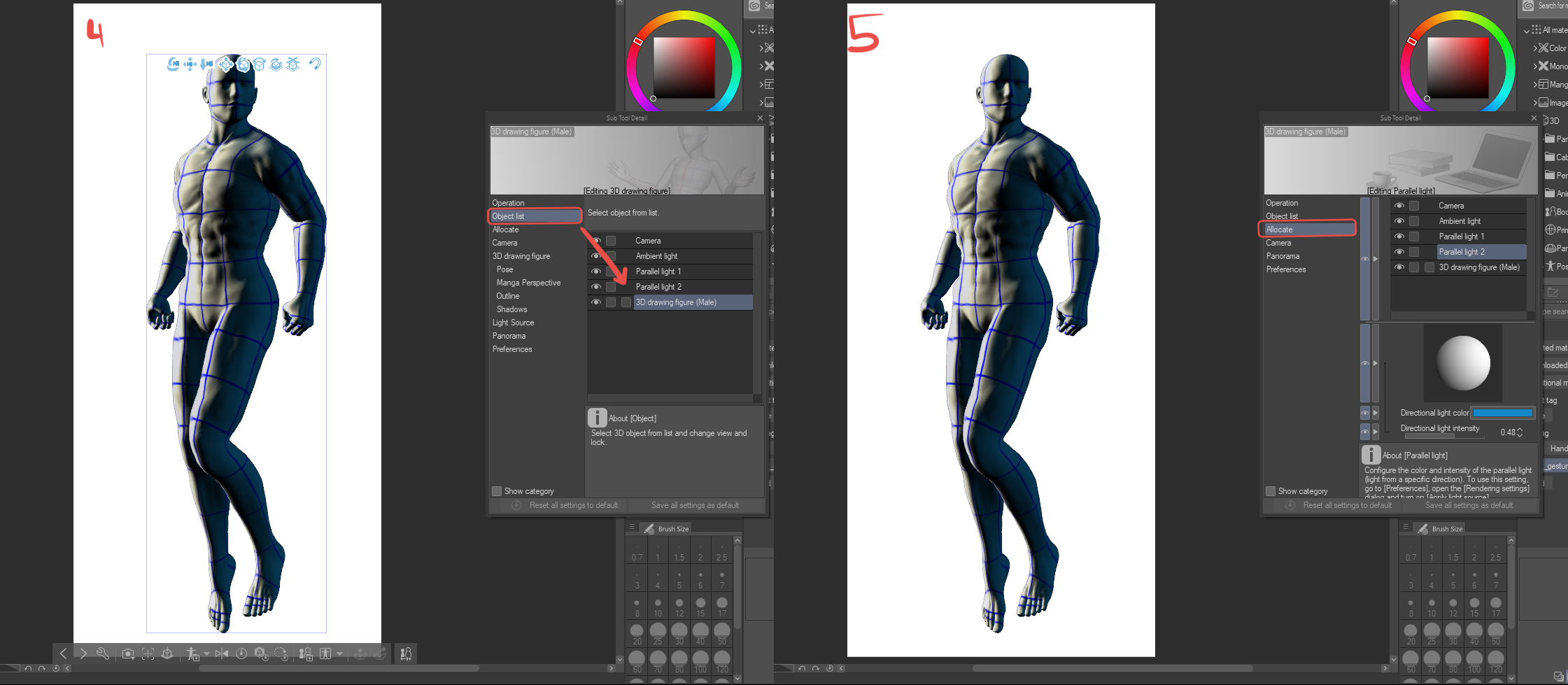This screenshot has width=1568, height=685.
Task: Select the previous 3D object arrow in launcher
Action: 63,654
